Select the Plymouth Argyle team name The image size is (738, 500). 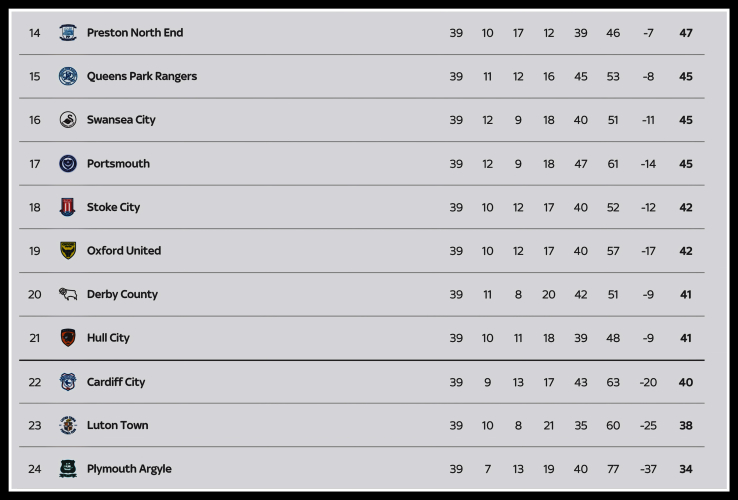tap(129, 469)
